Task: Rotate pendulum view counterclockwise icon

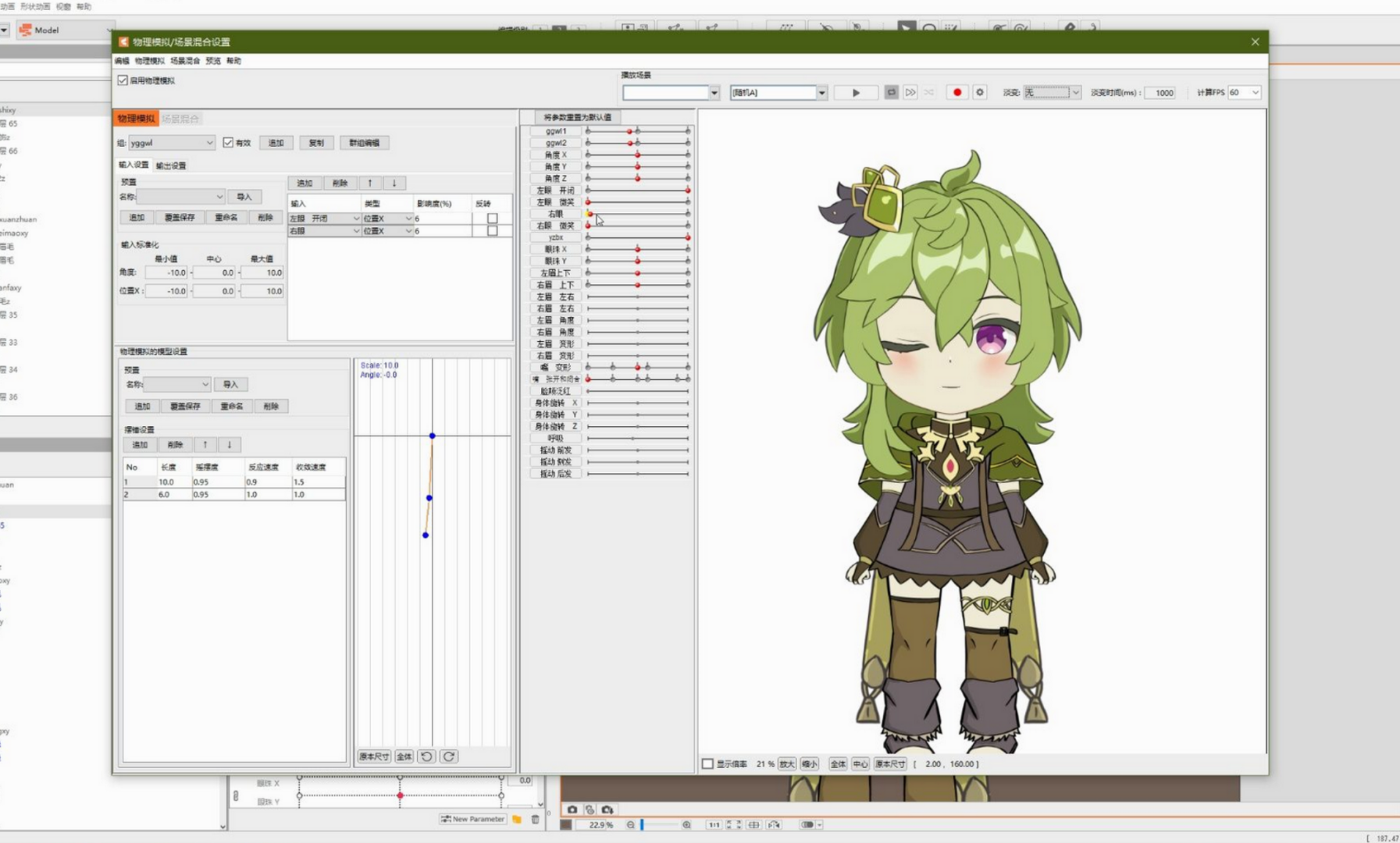Action: pos(426,756)
